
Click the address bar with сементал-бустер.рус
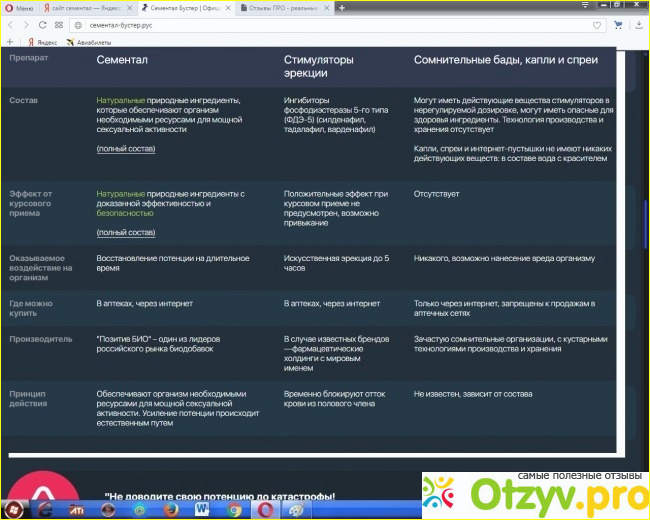[x=300, y=24]
